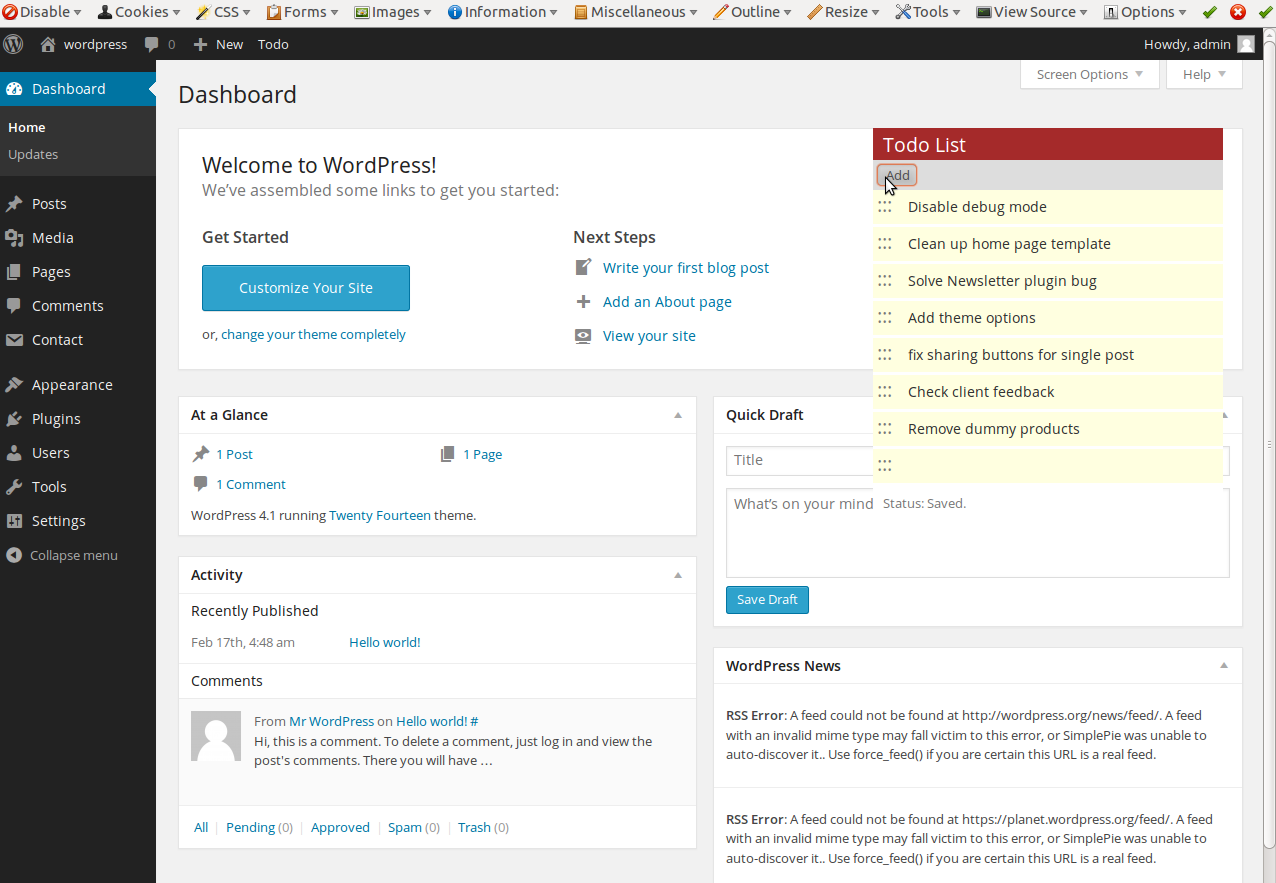Open the wordpress site home icon
This screenshot has width=1276, height=883.
tap(48, 44)
